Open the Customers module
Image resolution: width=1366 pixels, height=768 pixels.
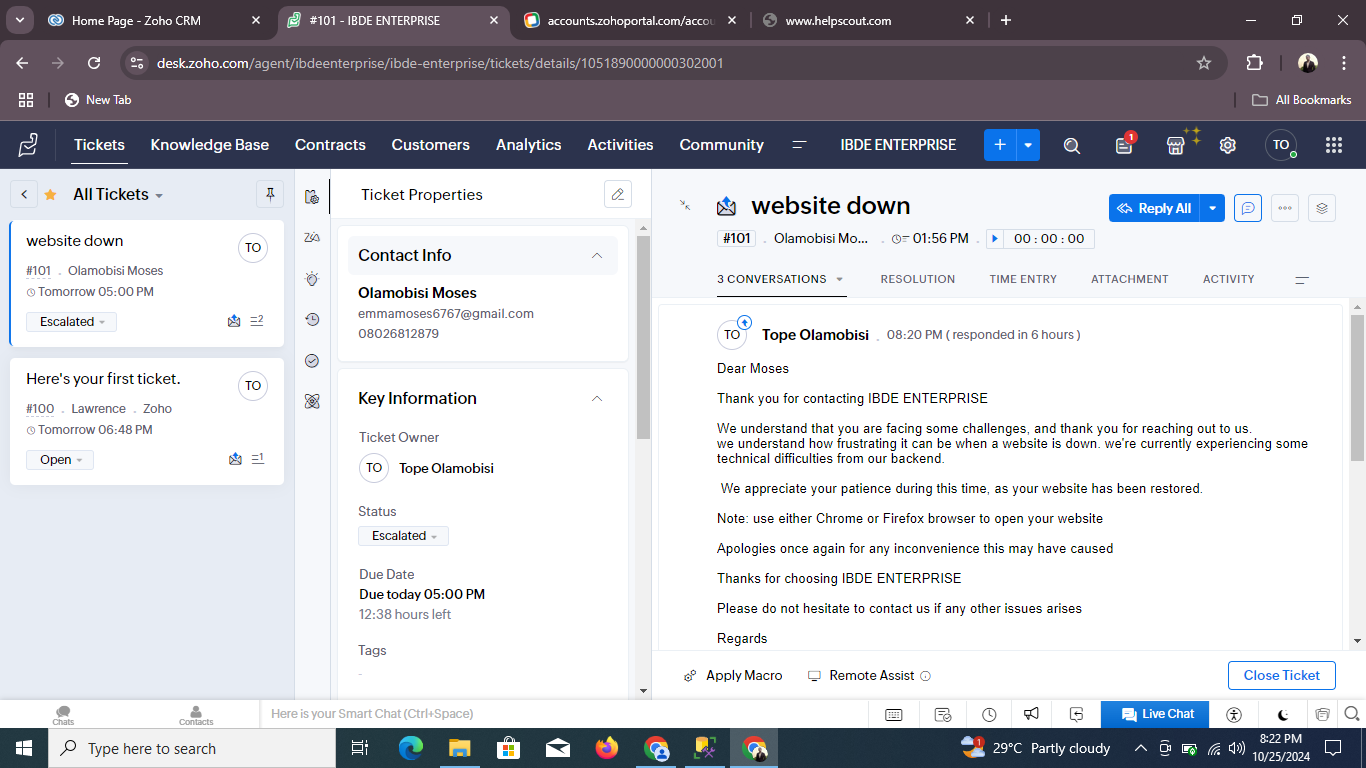[x=431, y=145]
